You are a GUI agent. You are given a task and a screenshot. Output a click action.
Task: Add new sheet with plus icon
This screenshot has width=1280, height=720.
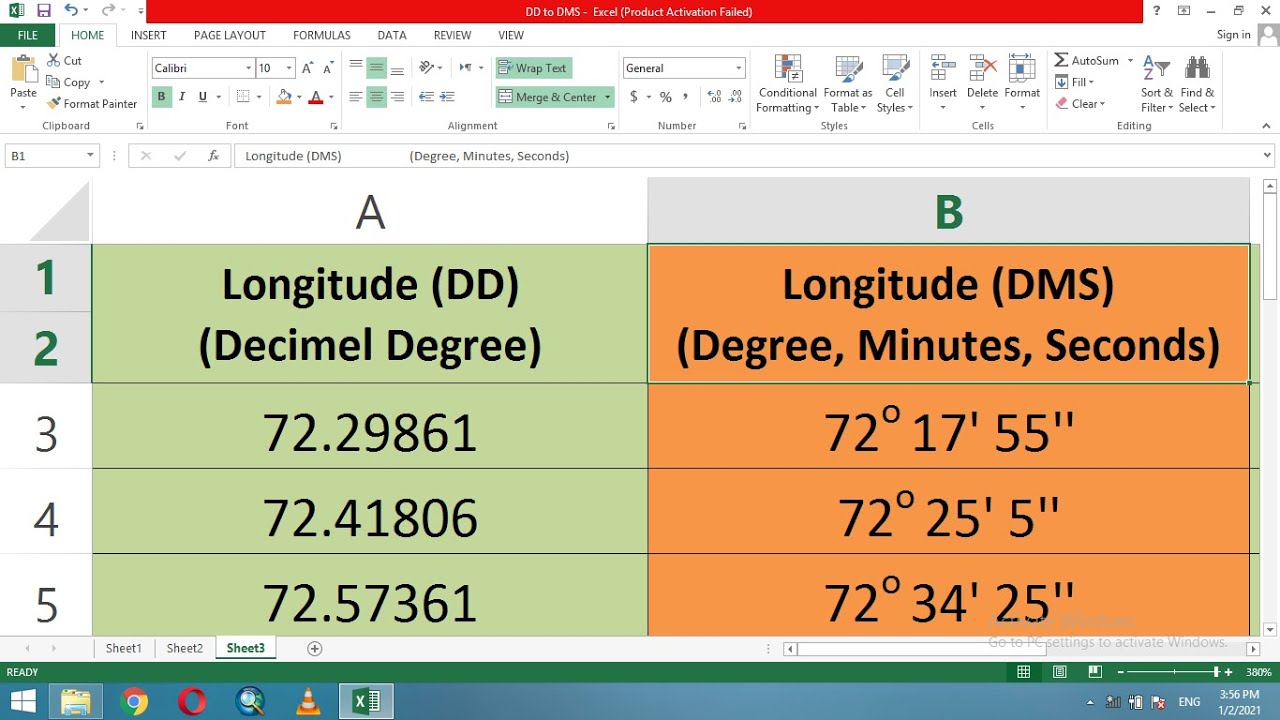click(314, 648)
